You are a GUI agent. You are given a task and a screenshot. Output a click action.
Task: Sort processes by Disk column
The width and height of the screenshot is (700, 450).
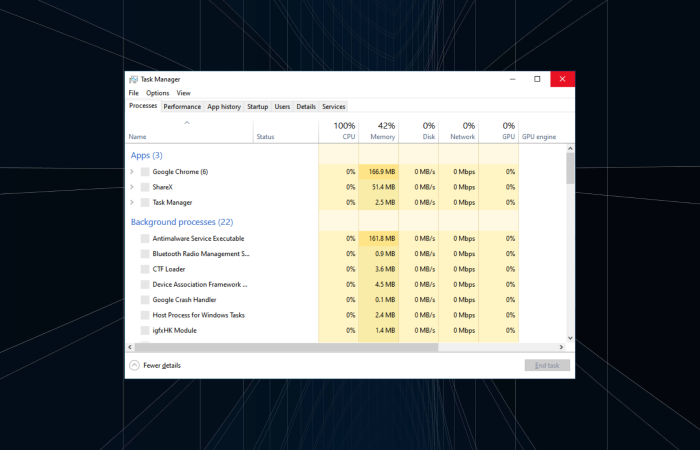coord(418,131)
